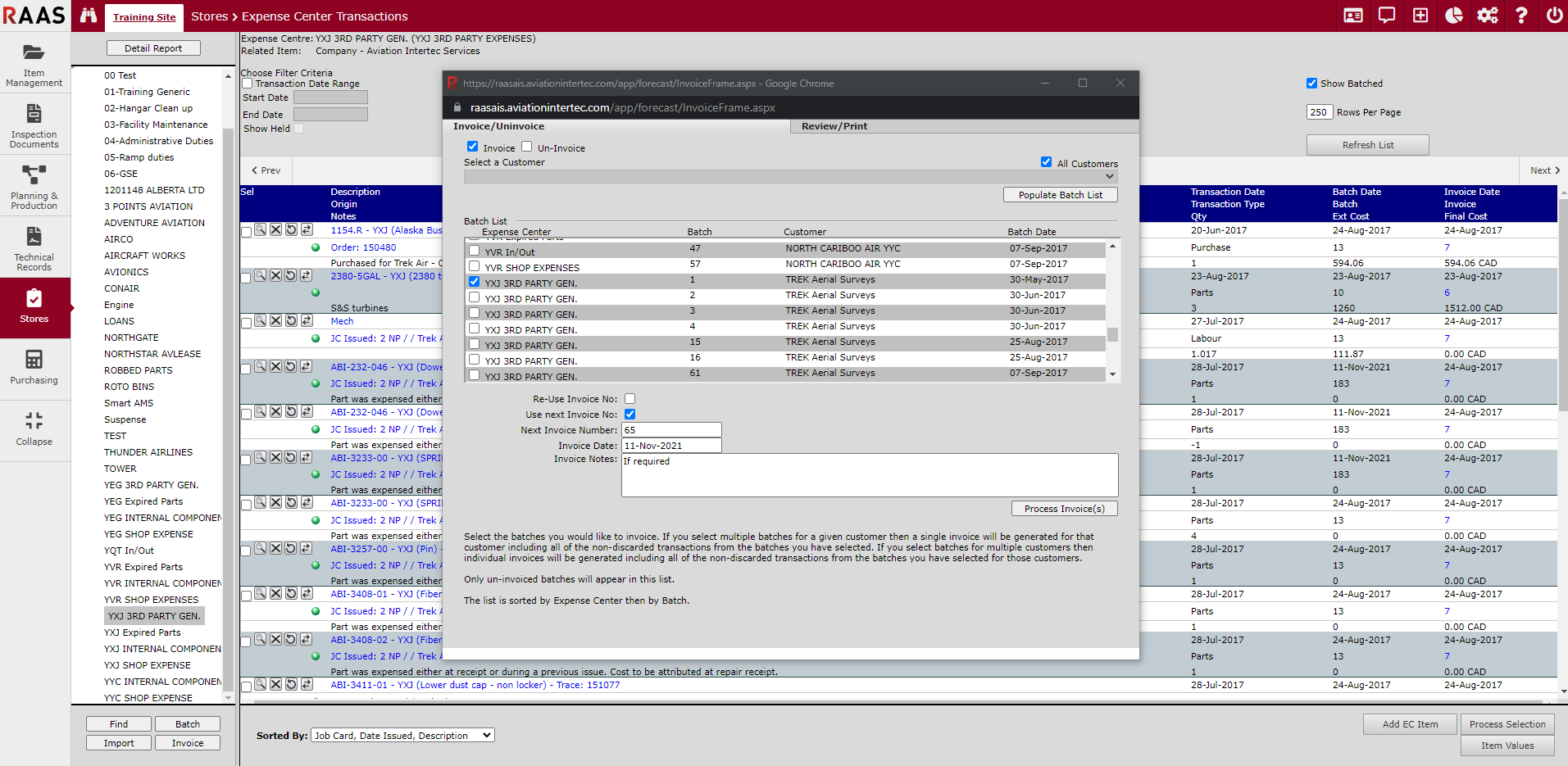Click the X discard icon on the 1154.R row
1568x766 pixels.
pos(275,229)
